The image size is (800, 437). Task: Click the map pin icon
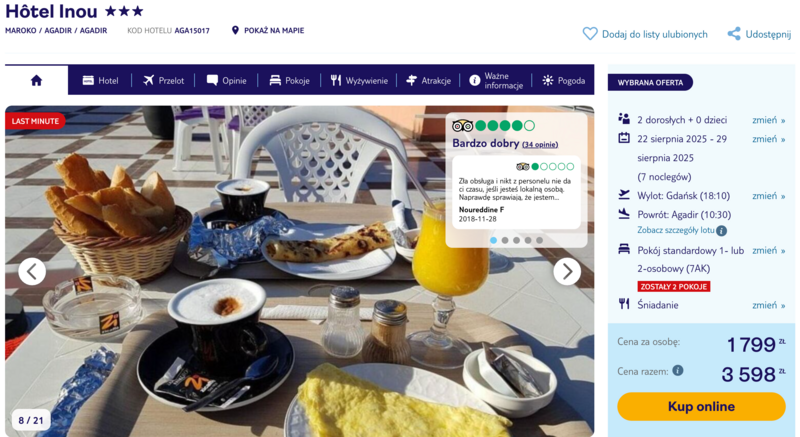pos(235,31)
